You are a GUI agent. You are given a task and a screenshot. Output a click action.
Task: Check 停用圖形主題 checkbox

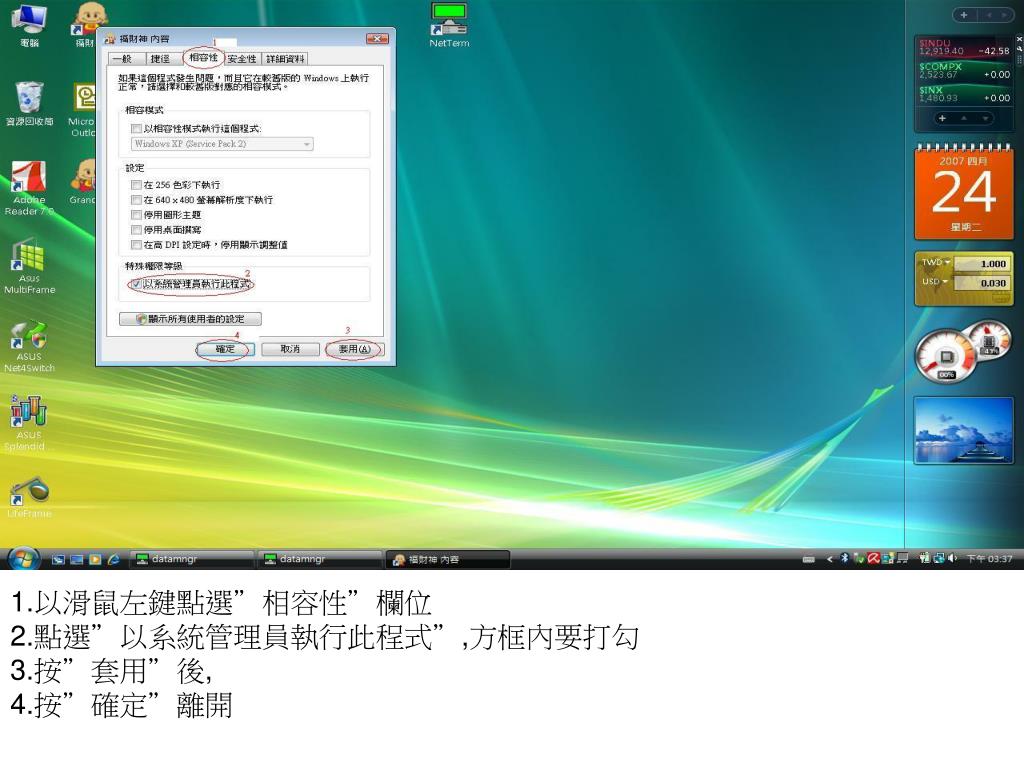[136, 215]
